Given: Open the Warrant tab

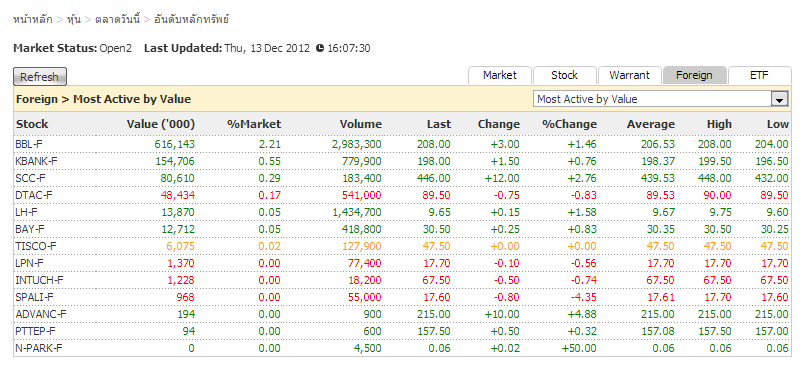Looking at the screenshot, I should click(629, 75).
